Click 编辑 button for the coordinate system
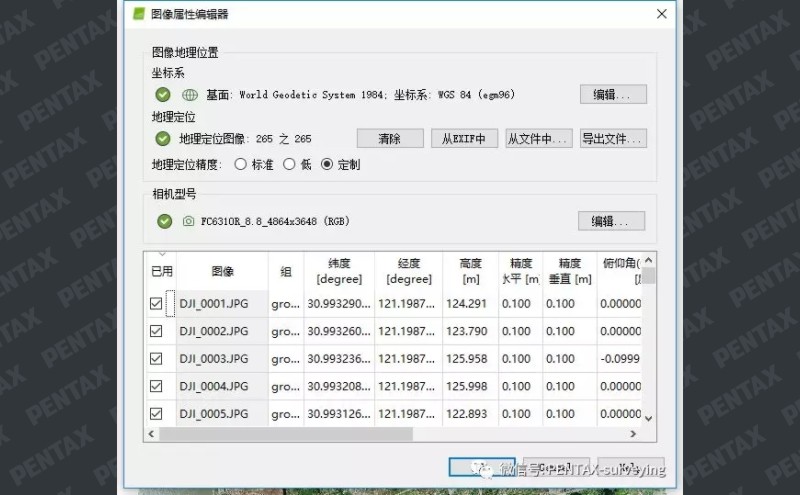The height and width of the screenshot is (495, 800). [x=612, y=95]
